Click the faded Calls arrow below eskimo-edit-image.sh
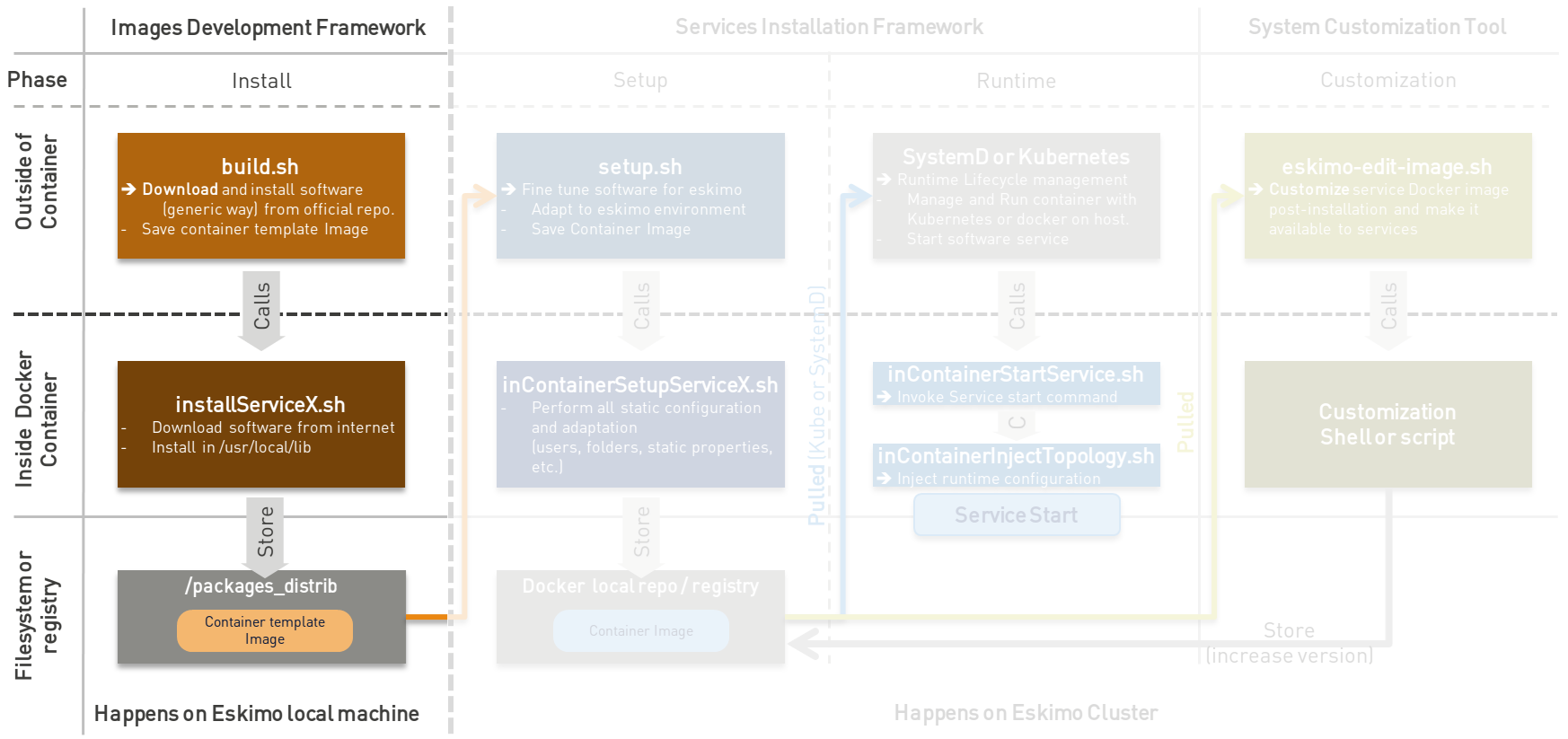 (x=1388, y=310)
